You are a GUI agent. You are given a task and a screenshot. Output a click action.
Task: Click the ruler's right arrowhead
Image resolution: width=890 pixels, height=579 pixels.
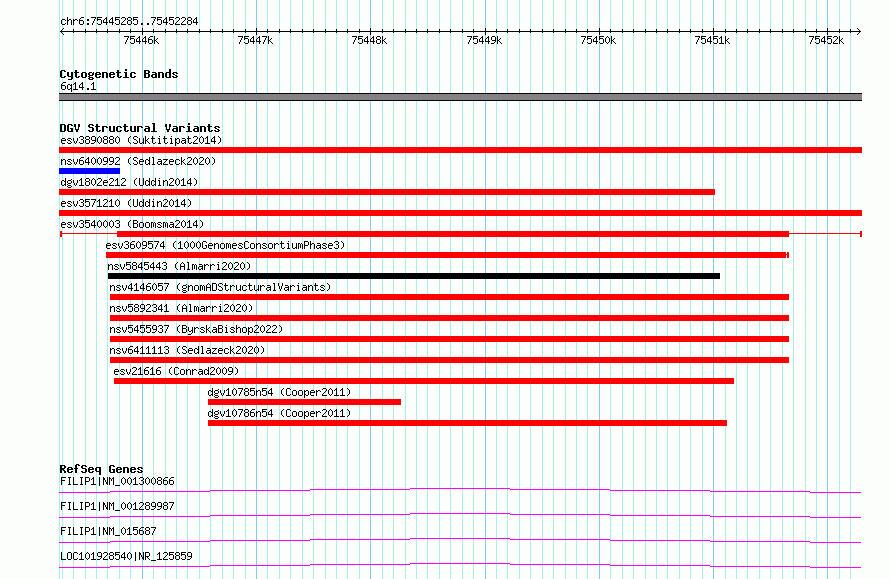(x=859, y=31)
